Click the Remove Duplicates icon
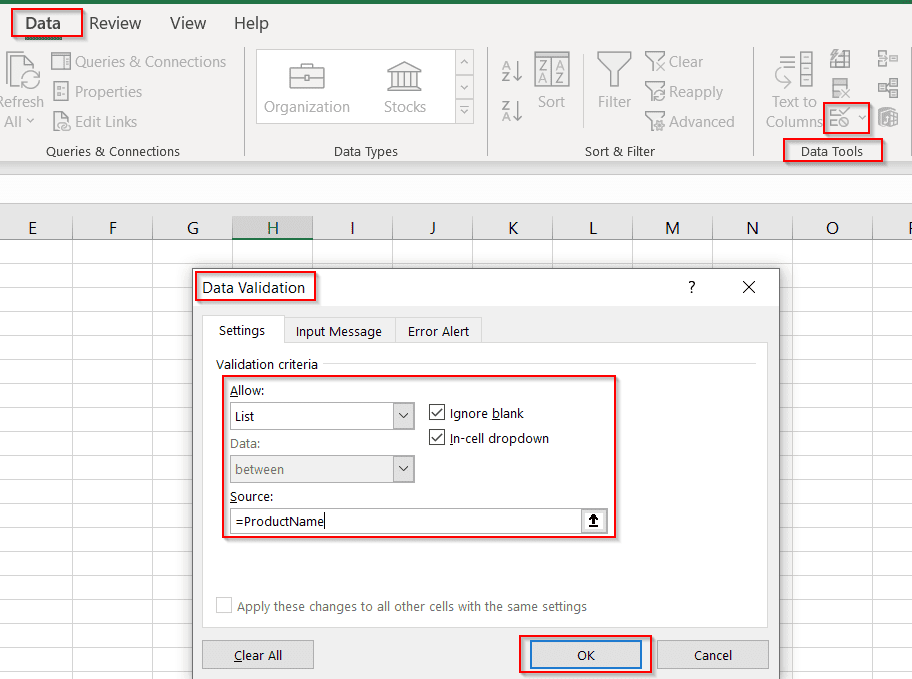Image resolution: width=912 pixels, height=679 pixels. tap(840, 88)
